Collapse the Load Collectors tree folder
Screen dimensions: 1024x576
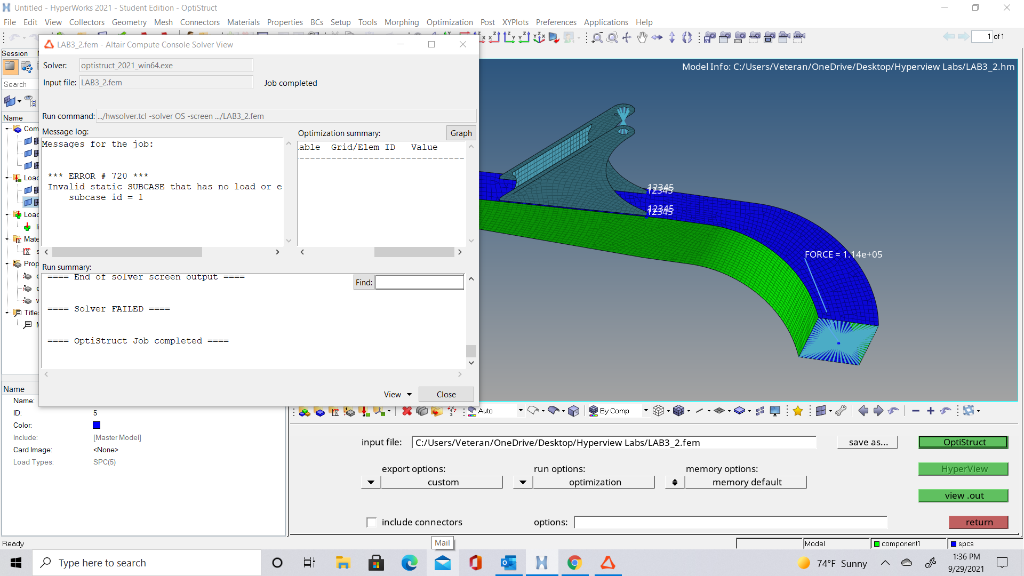click(x=8, y=177)
